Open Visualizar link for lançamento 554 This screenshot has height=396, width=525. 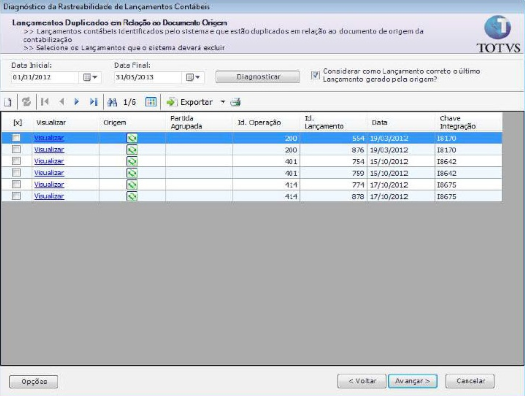pyautogui.click(x=49, y=138)
